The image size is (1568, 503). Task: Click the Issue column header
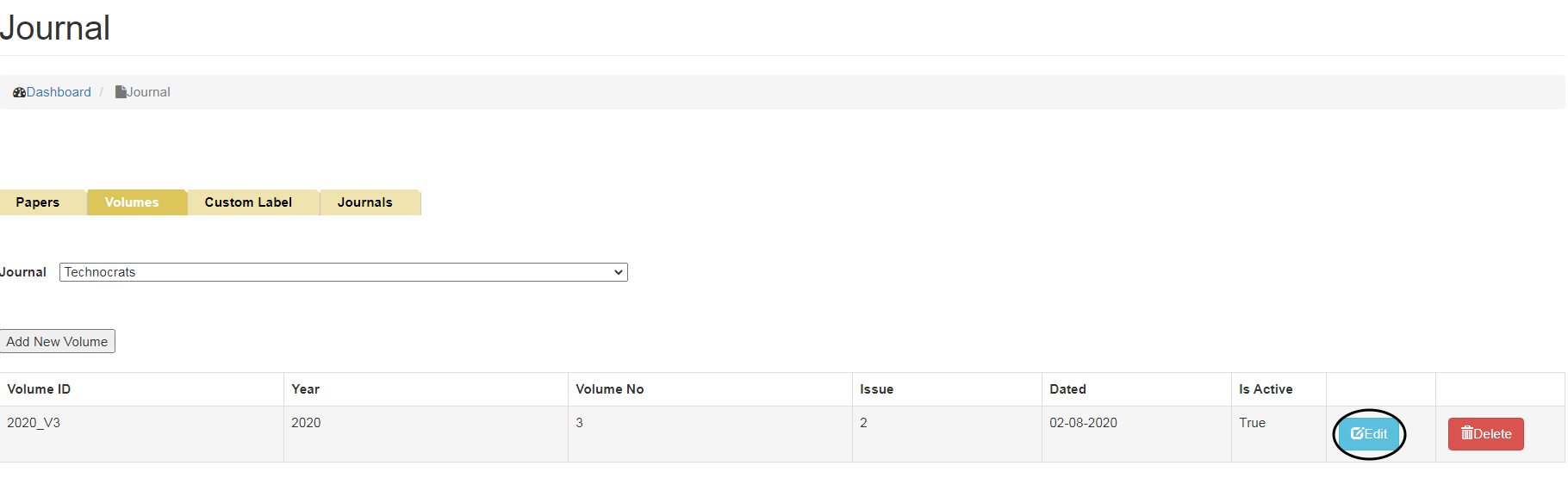pos(876,389)
